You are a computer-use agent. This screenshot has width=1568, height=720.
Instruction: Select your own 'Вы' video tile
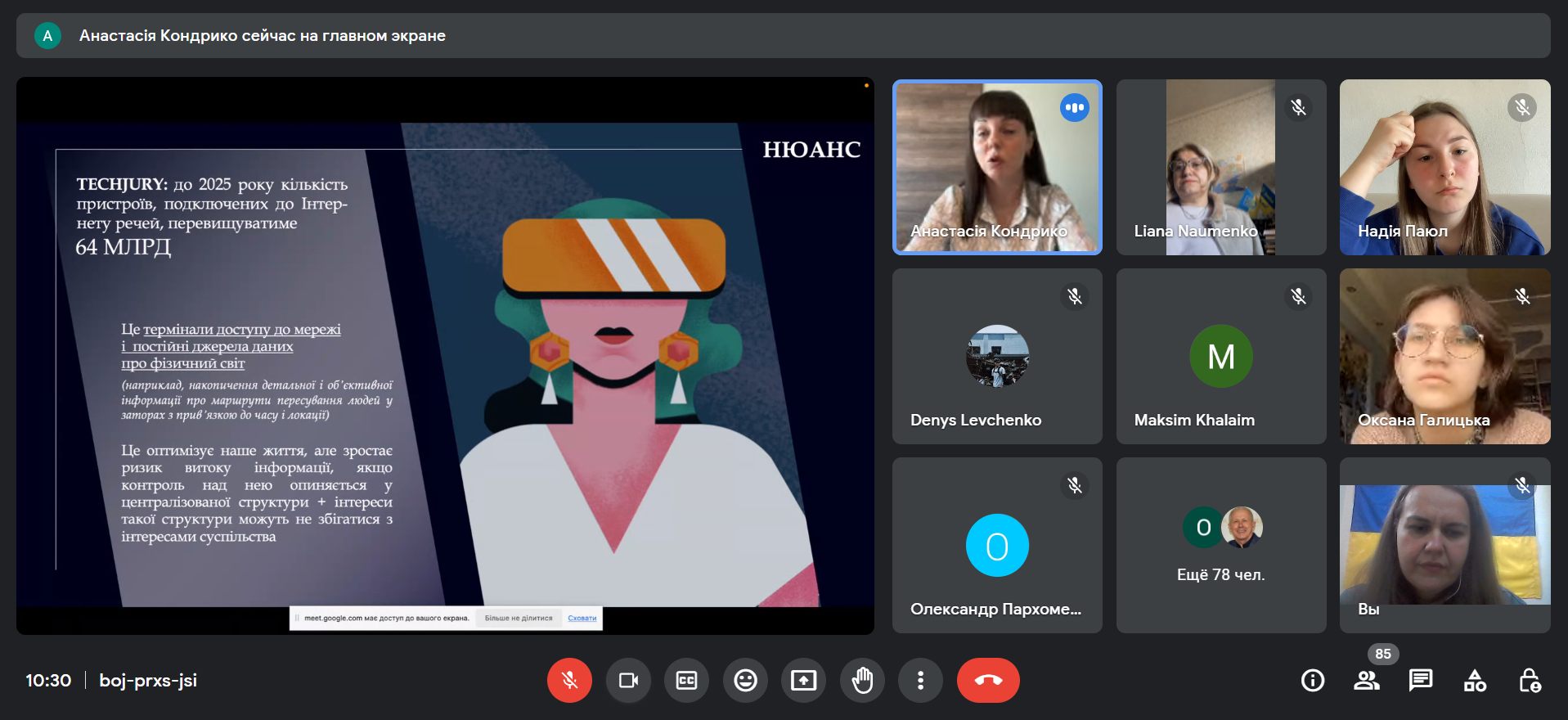click(1445, 545)
